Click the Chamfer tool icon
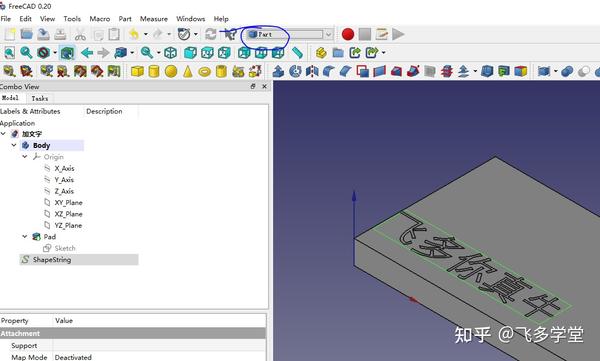600x361 pixels. pyautogui.click(x=346, y=71)
